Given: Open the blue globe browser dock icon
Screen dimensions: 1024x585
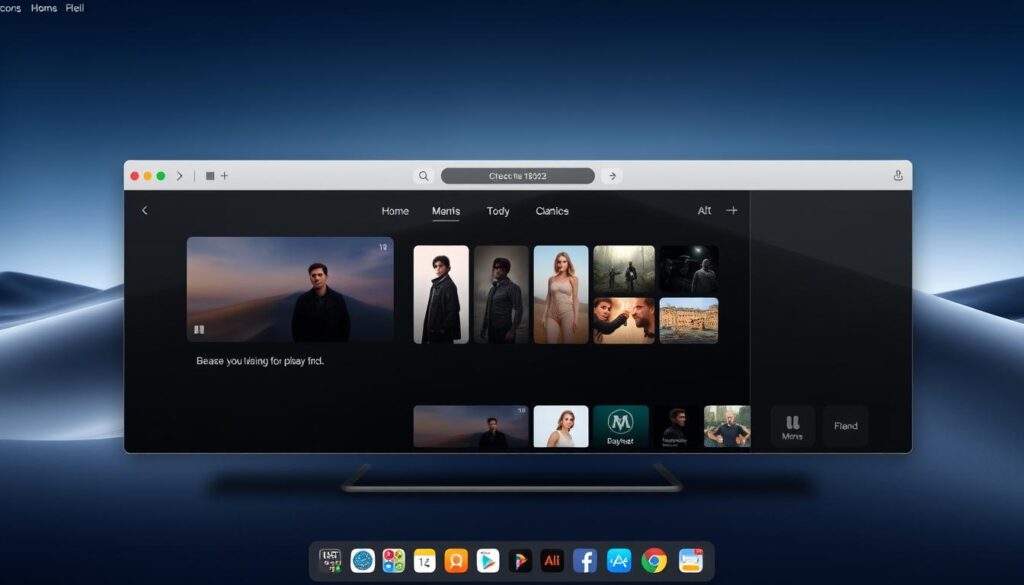Looking at the screenshot, I should [x=362, y=561].
